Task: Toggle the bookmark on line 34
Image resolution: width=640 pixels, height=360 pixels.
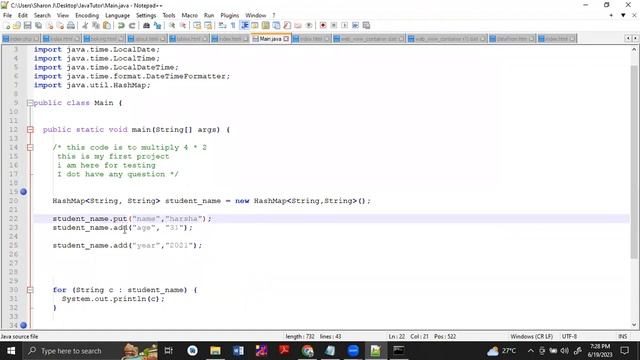Action: click(24, 325)
